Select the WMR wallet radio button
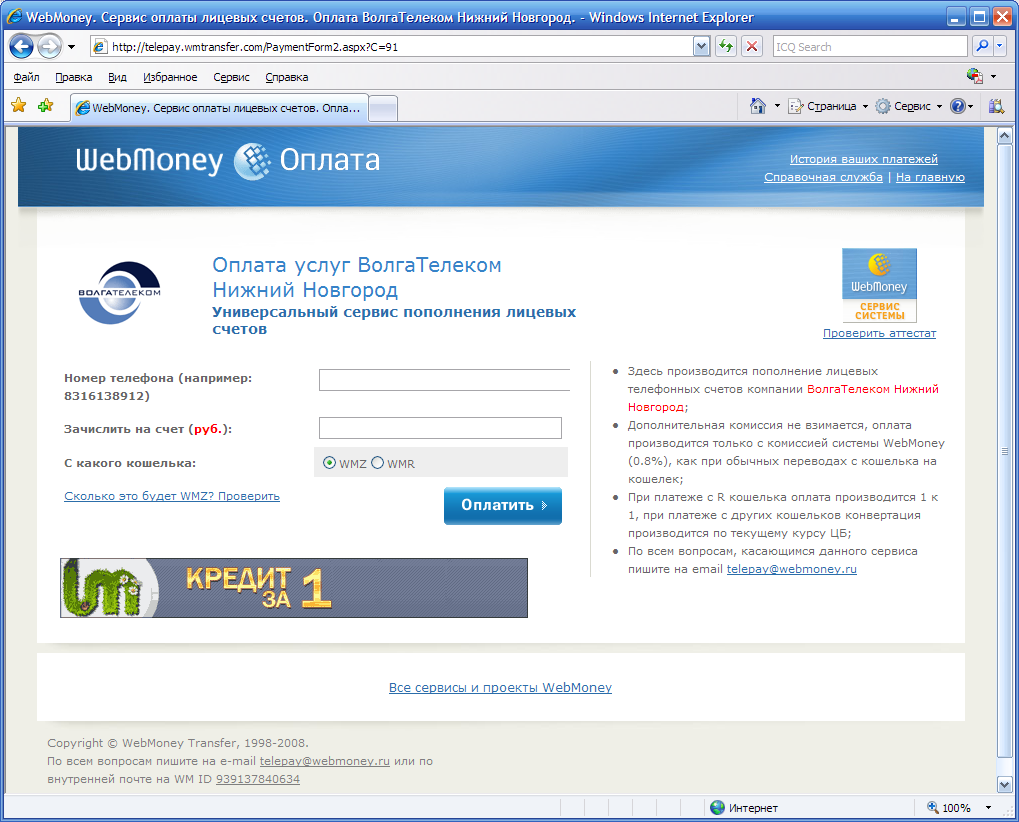The width and height of the screenshot is (1019, 822). 378,463
